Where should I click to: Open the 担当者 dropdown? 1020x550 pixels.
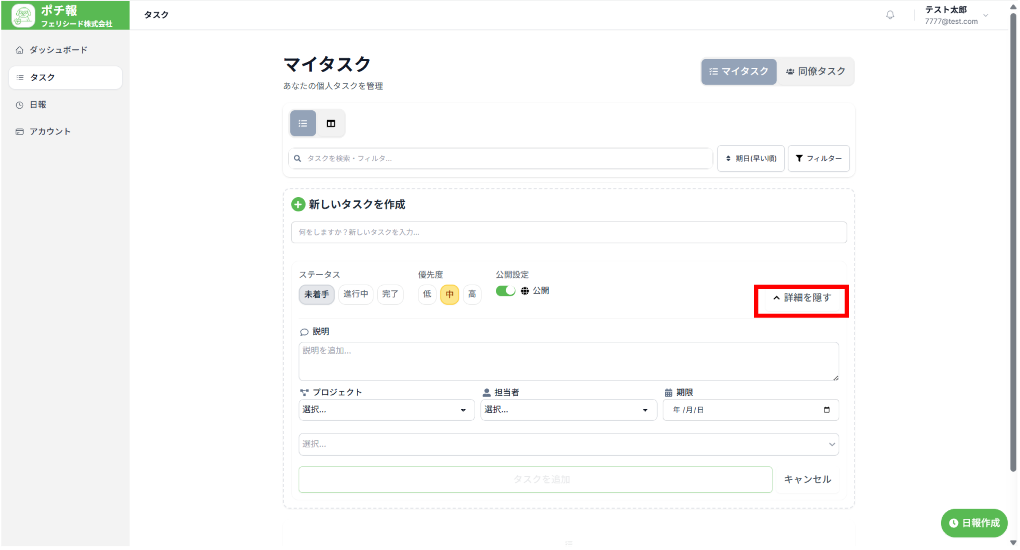tap(568, 410)
